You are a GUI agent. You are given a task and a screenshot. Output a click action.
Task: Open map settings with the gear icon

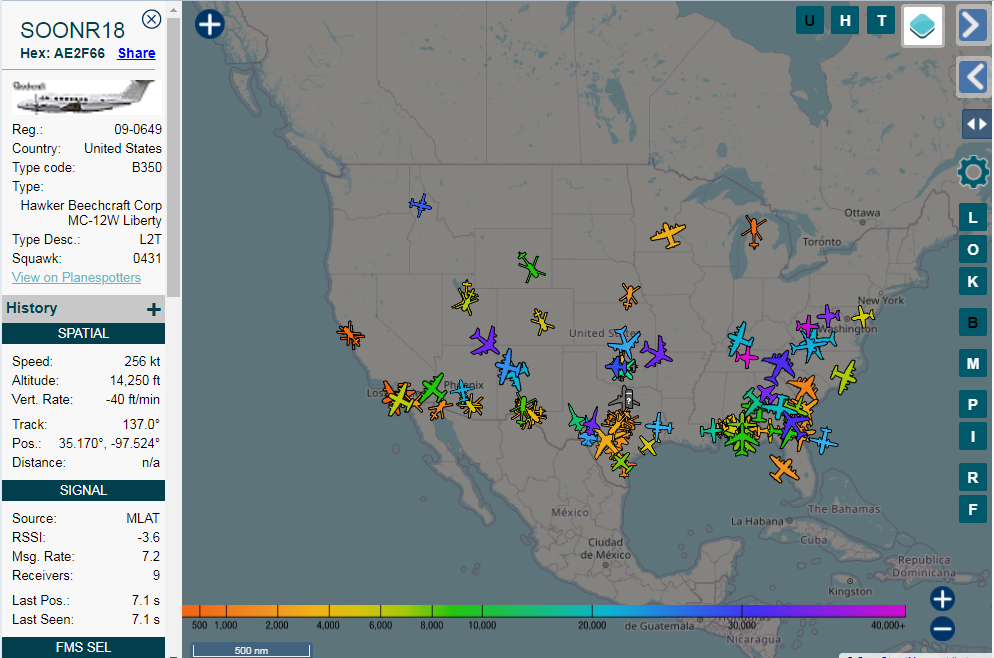tap(973, 172)
